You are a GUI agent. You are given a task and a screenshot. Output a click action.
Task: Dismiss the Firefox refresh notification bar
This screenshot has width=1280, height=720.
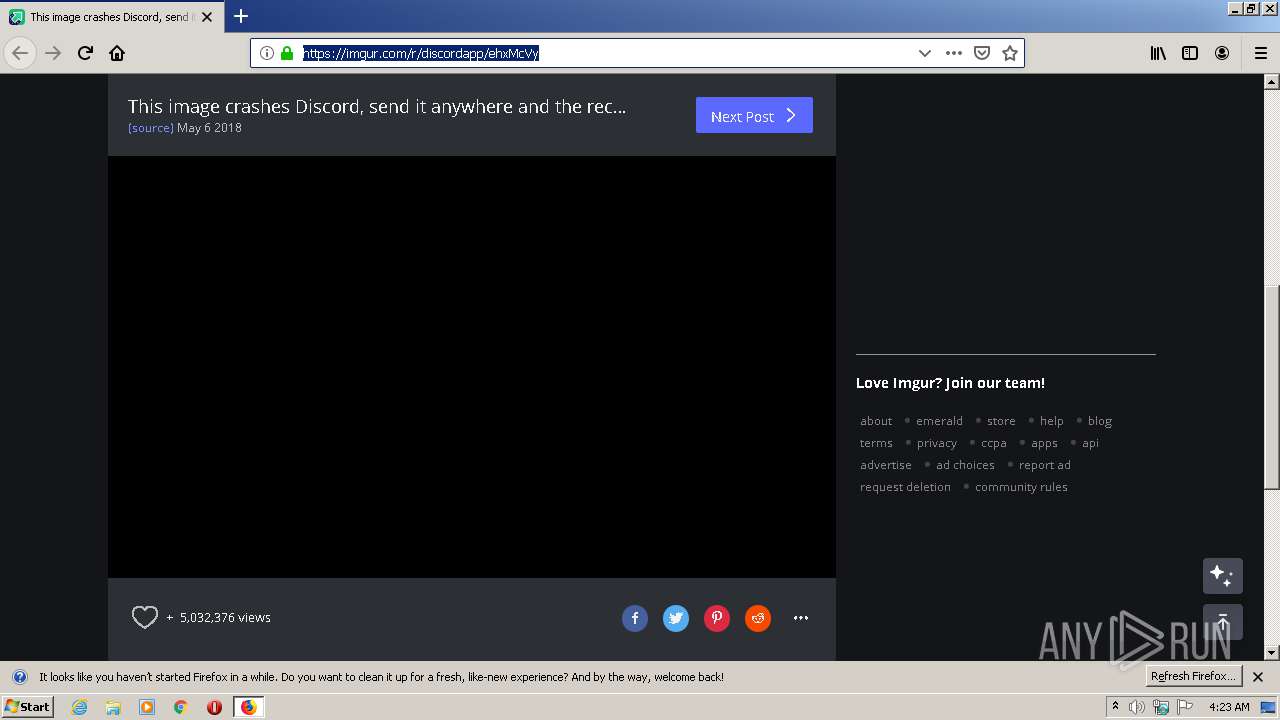tap(1258, 677)
